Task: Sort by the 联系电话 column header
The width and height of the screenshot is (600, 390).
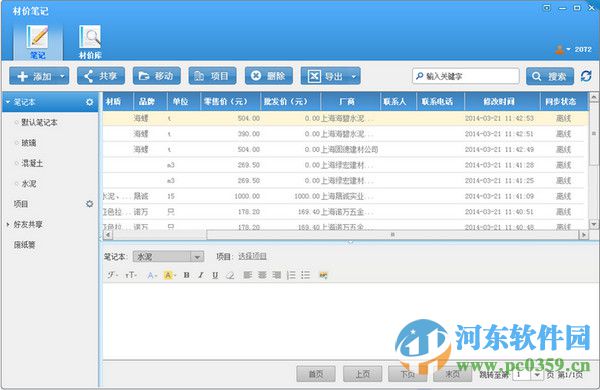Action: tap(440, 101)
